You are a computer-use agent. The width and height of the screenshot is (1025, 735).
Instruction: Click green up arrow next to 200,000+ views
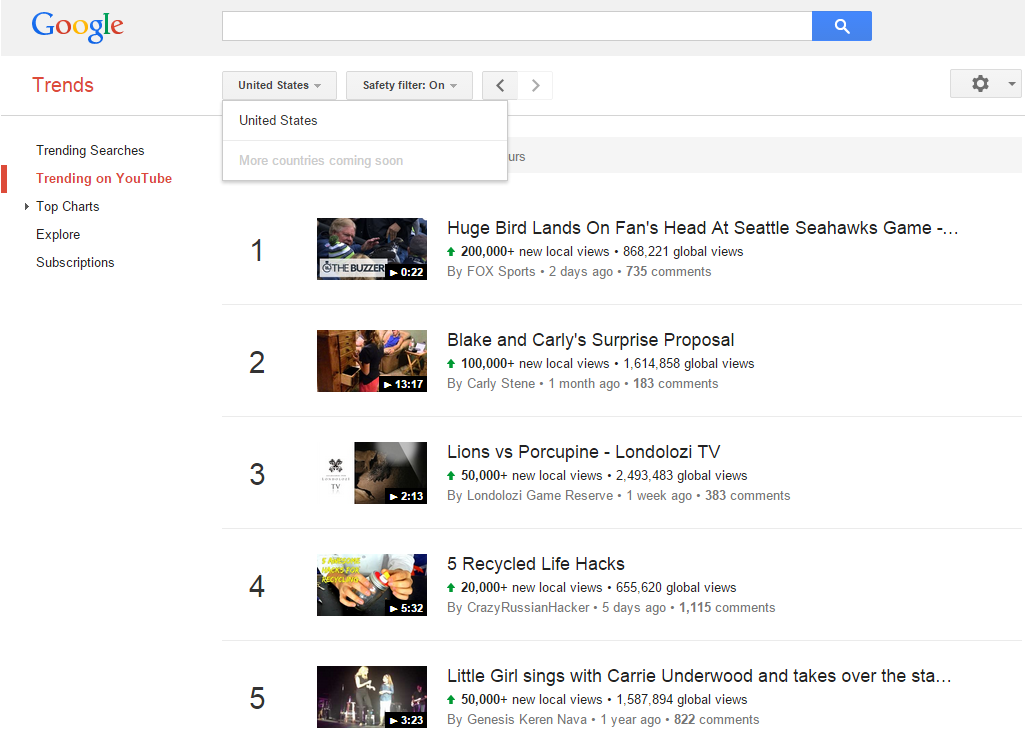451,252
